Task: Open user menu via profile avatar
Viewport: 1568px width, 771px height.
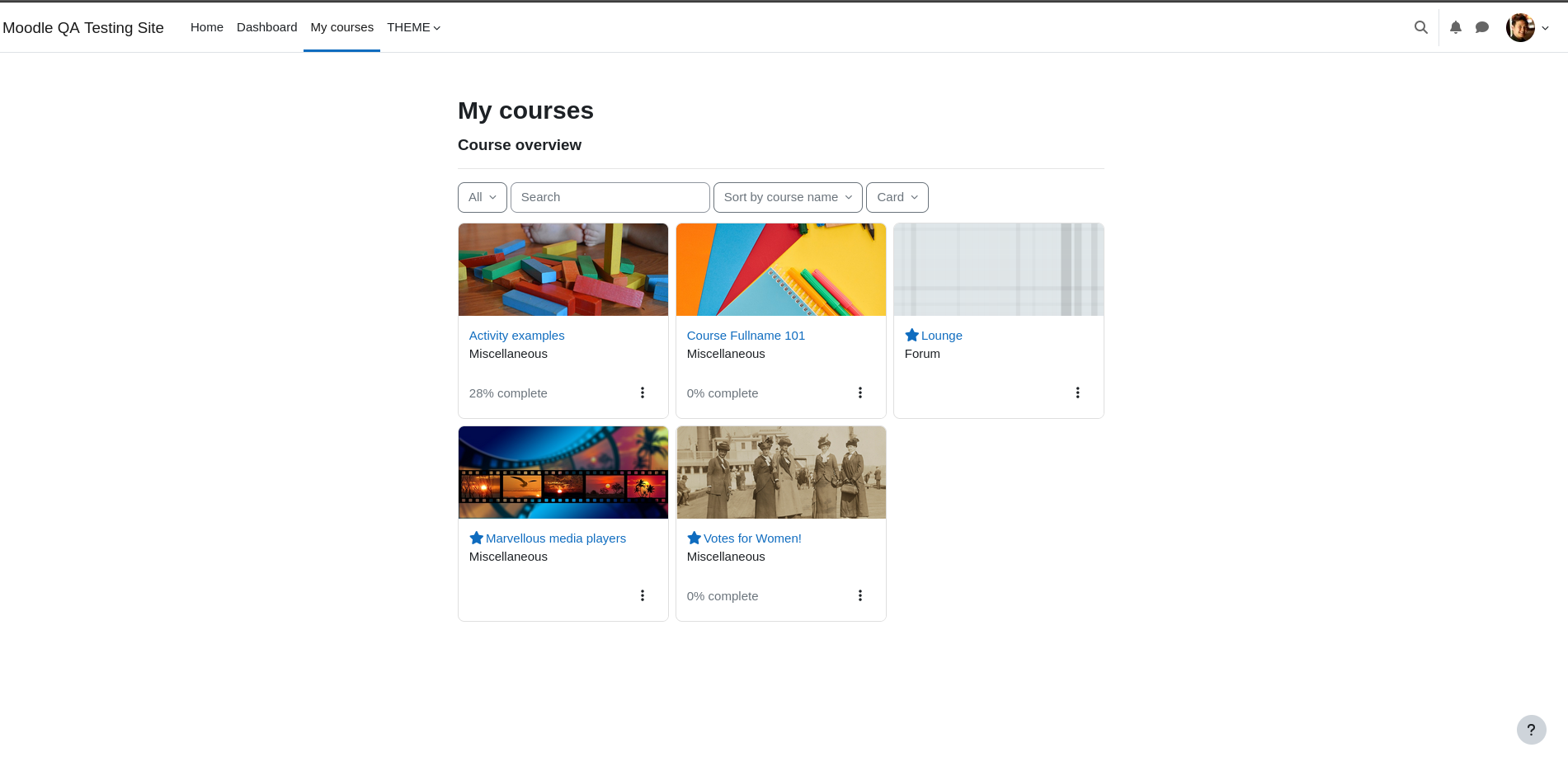Action: 1520,27
